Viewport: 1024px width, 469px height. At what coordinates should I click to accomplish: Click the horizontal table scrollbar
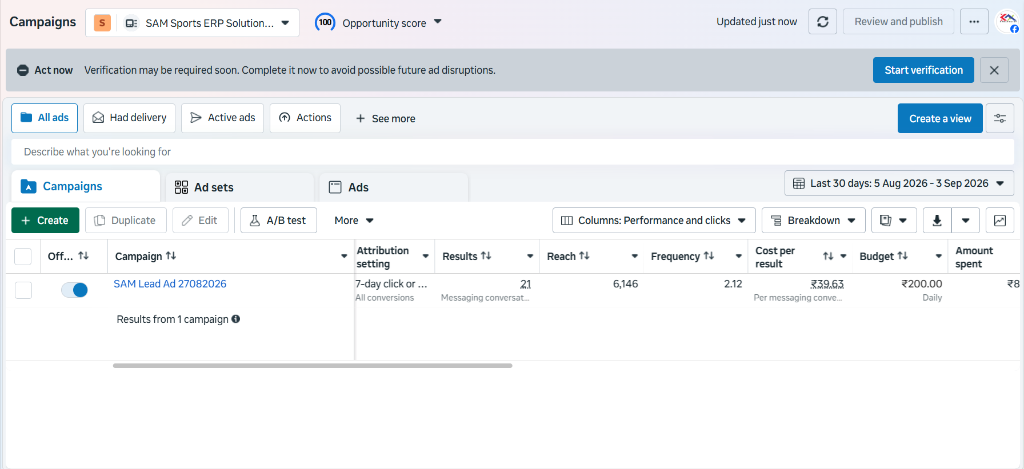point(312,366)
